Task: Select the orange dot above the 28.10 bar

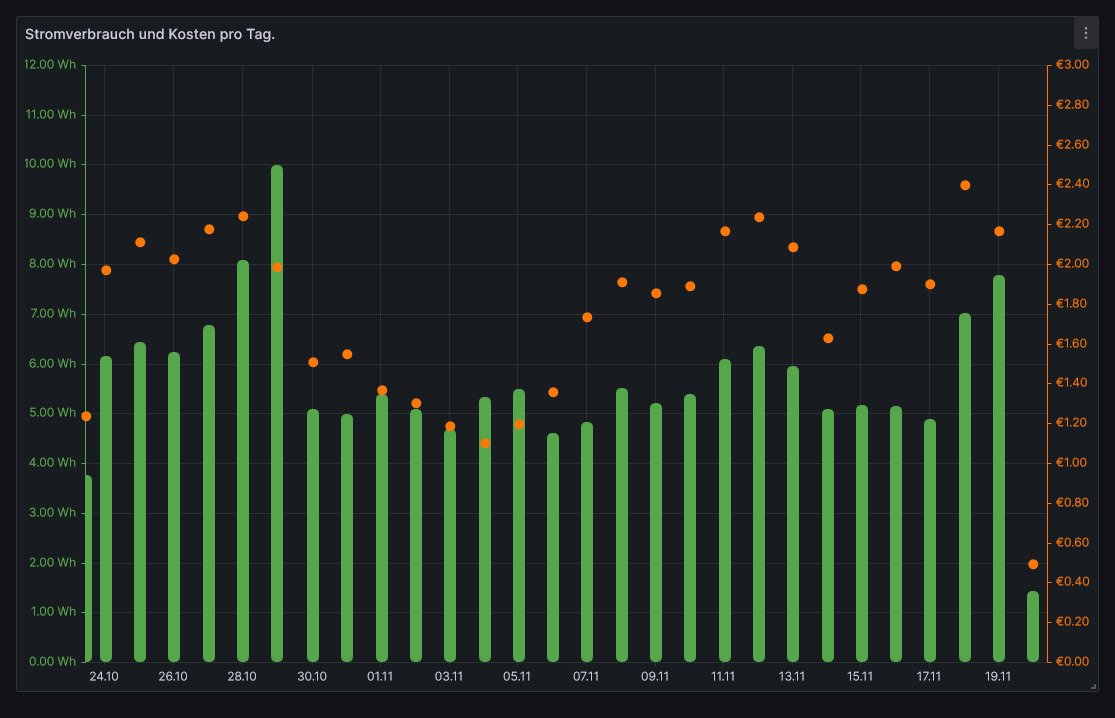Action: 243,216
